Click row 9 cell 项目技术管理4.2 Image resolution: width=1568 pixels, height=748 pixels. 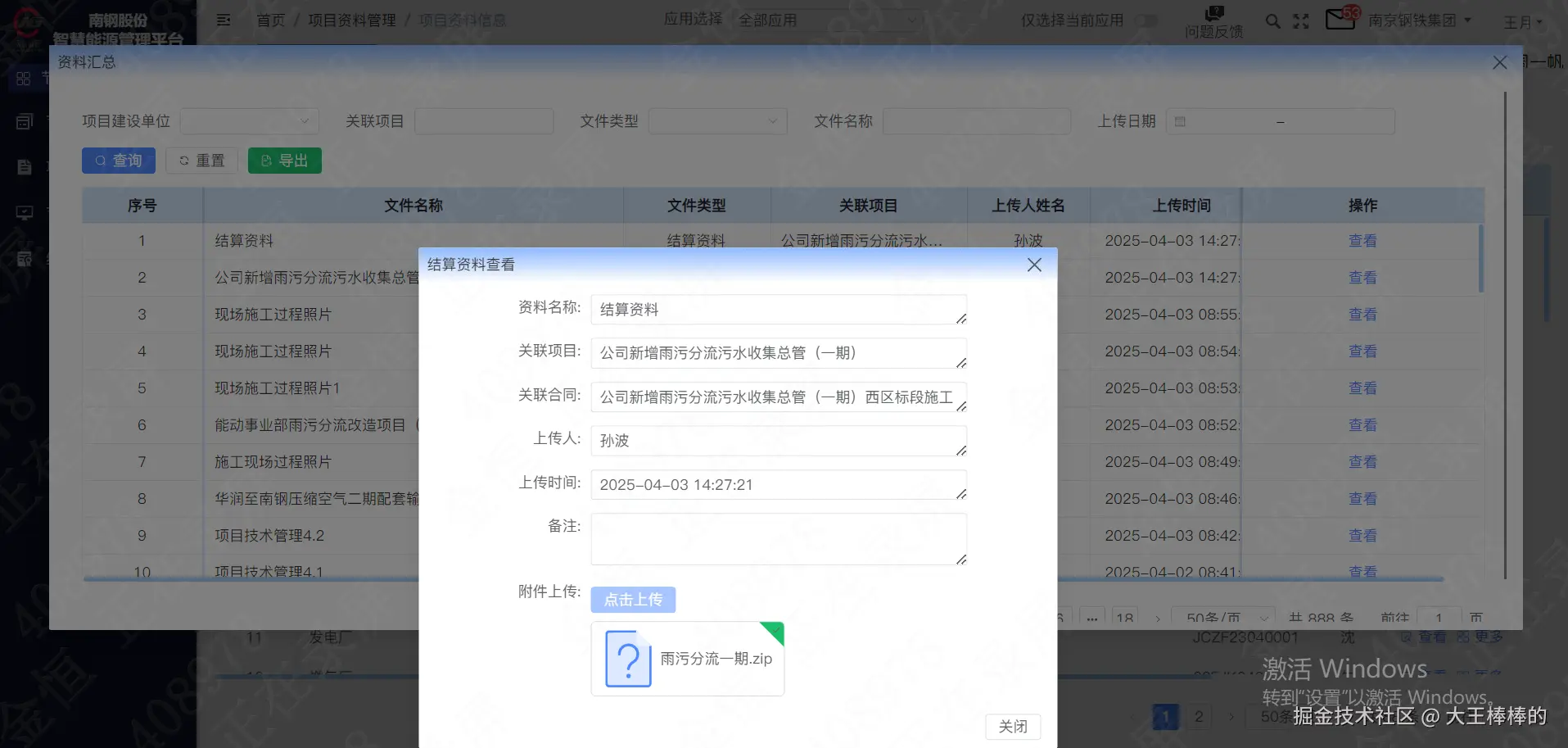pos(269,536)
